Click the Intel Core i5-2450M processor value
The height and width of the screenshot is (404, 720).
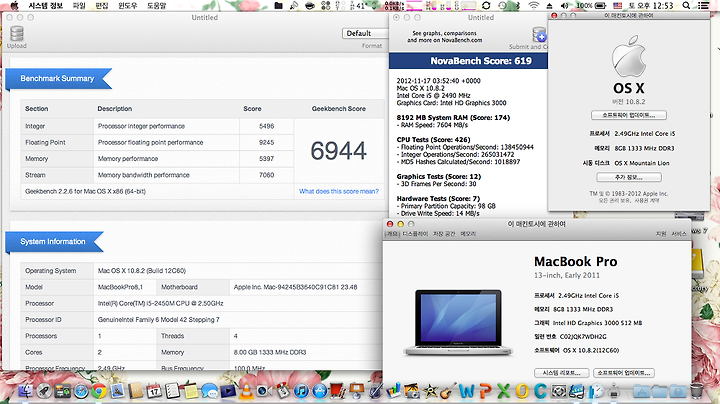pyautogui.click(x=161, y=303)
